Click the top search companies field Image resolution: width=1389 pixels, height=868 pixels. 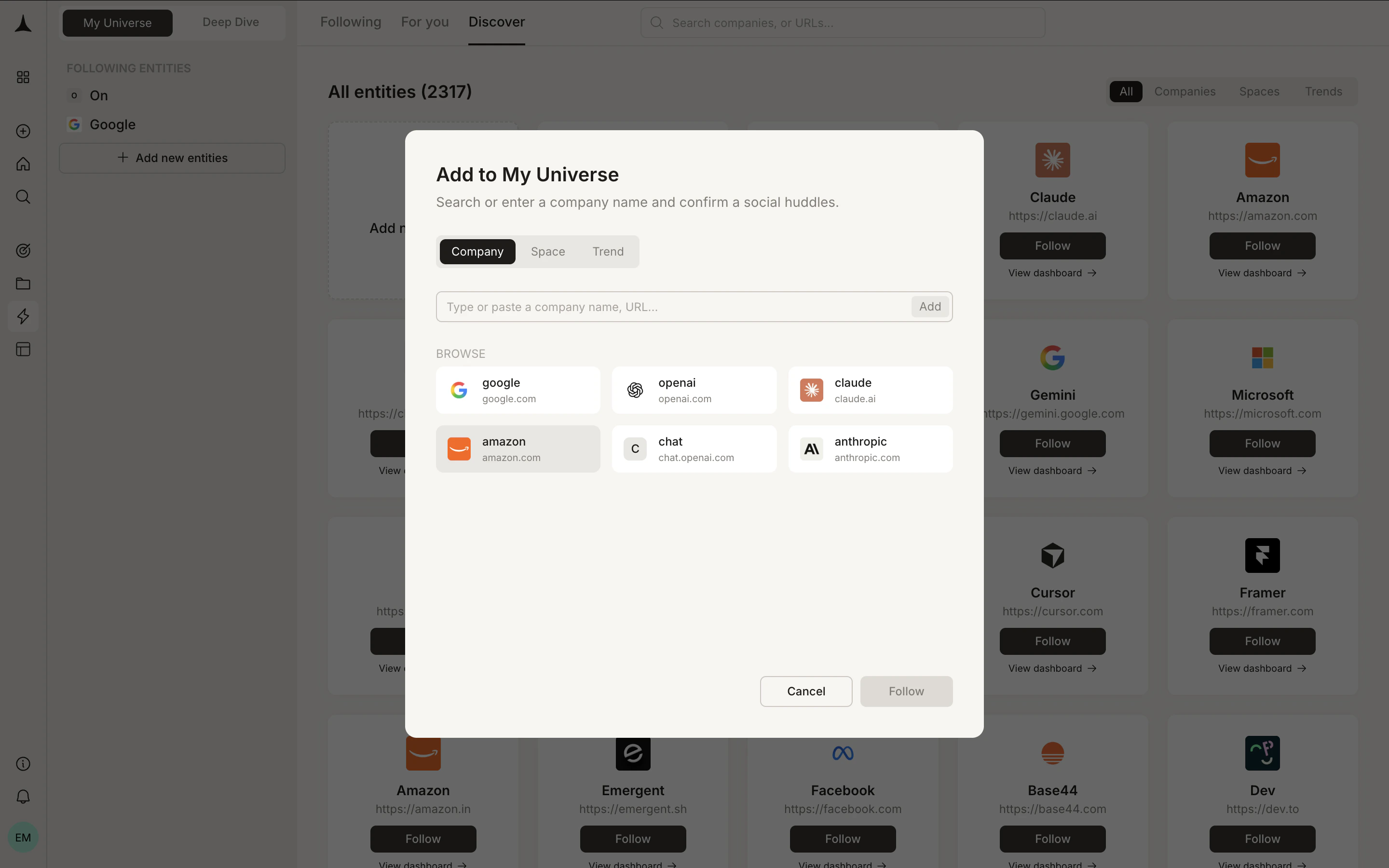pos(843,23)
